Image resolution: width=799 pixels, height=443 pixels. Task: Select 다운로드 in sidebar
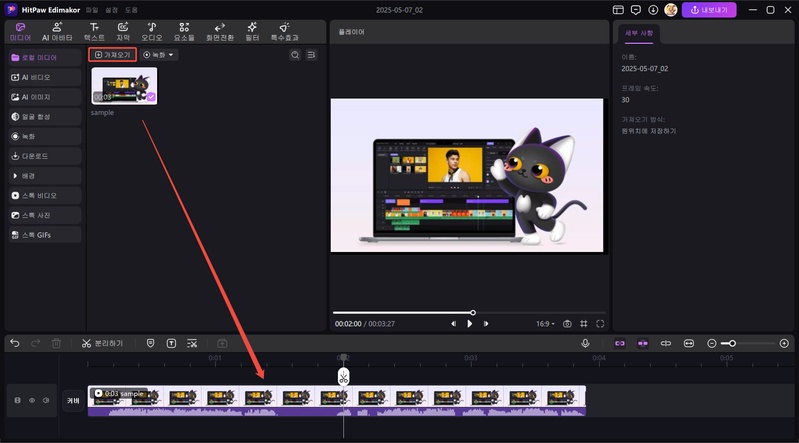[x=45, y=156]
